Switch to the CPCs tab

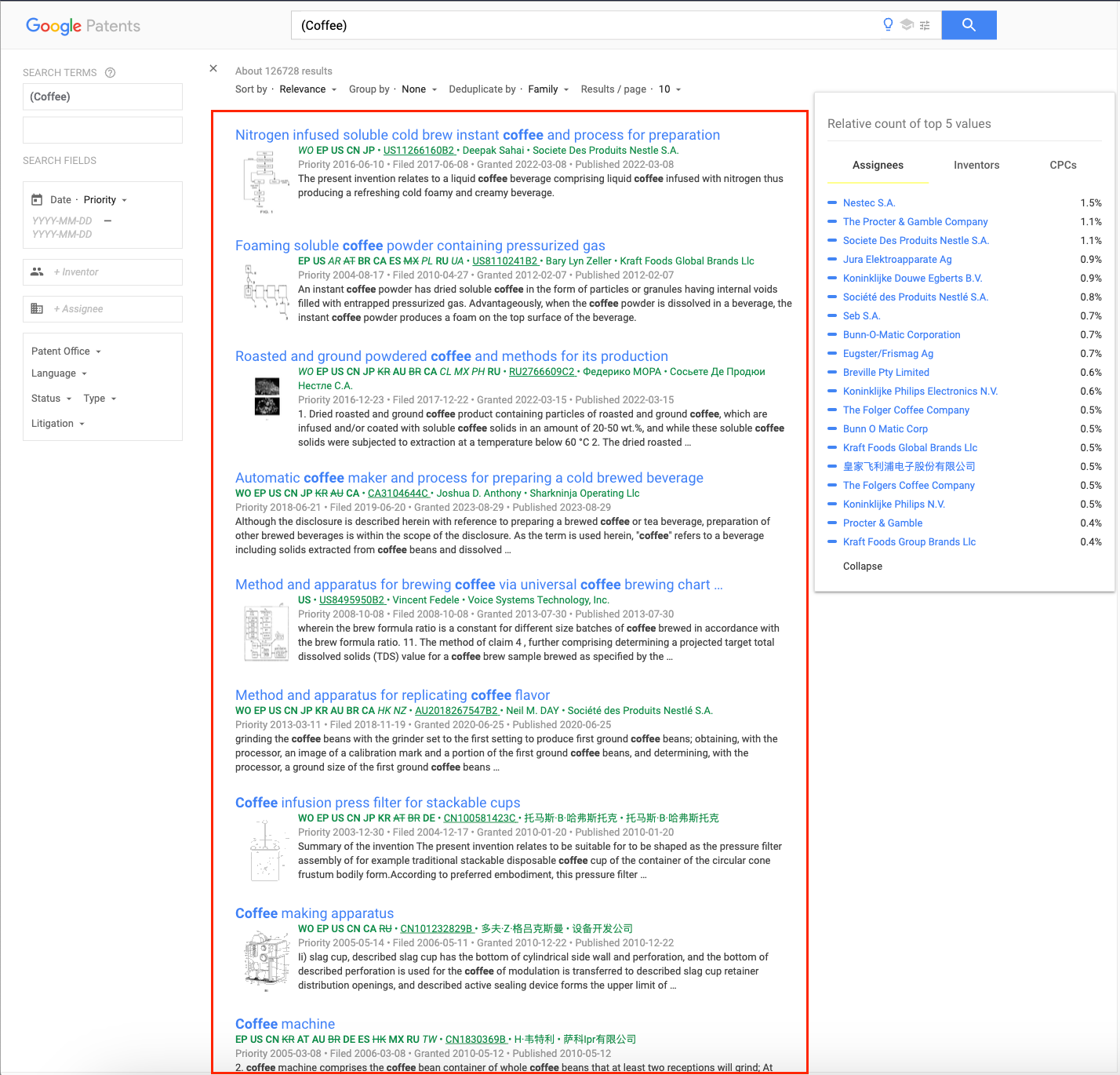[x=1063, y=165]
